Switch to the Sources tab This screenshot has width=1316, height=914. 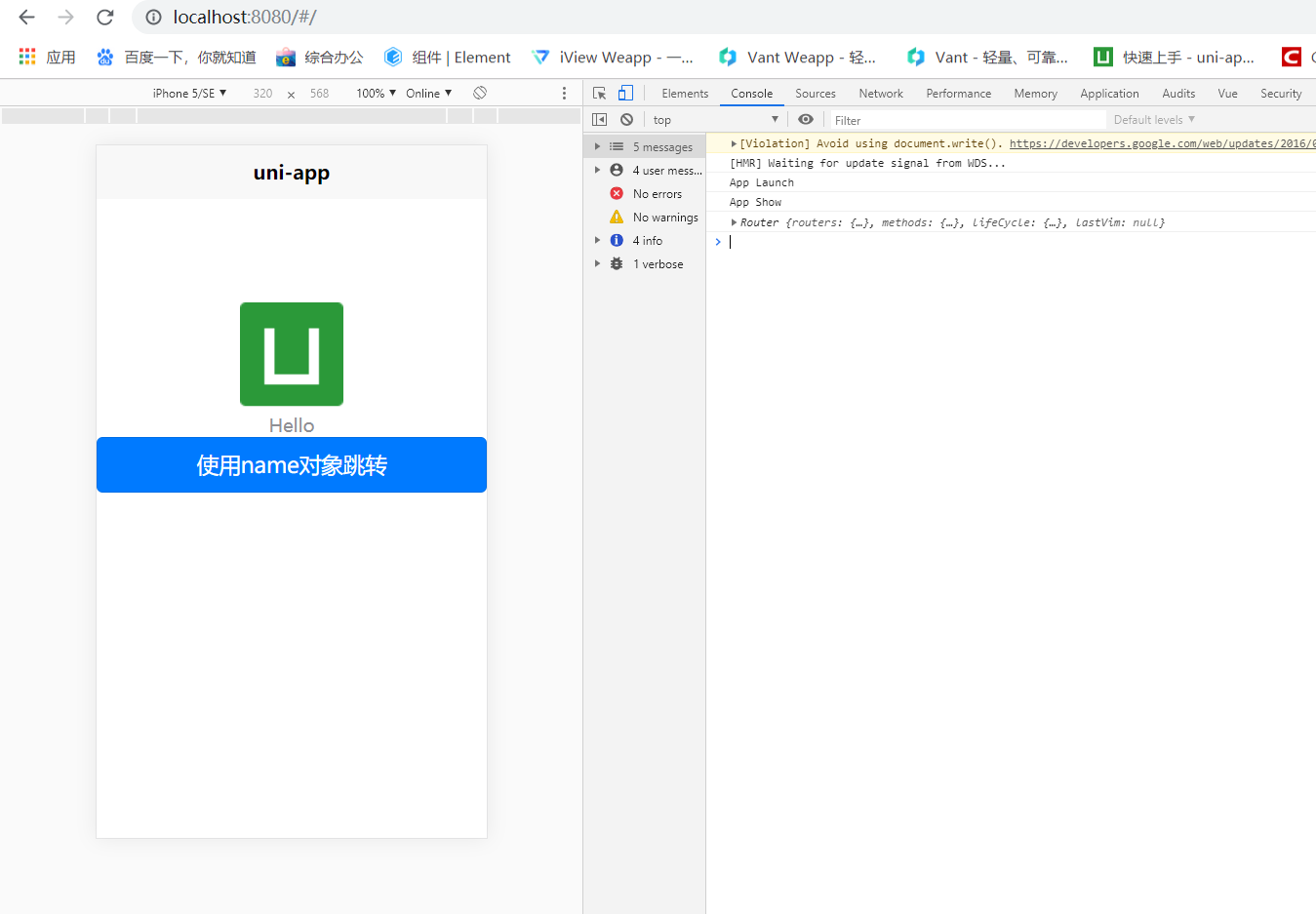tap(815, 94)
